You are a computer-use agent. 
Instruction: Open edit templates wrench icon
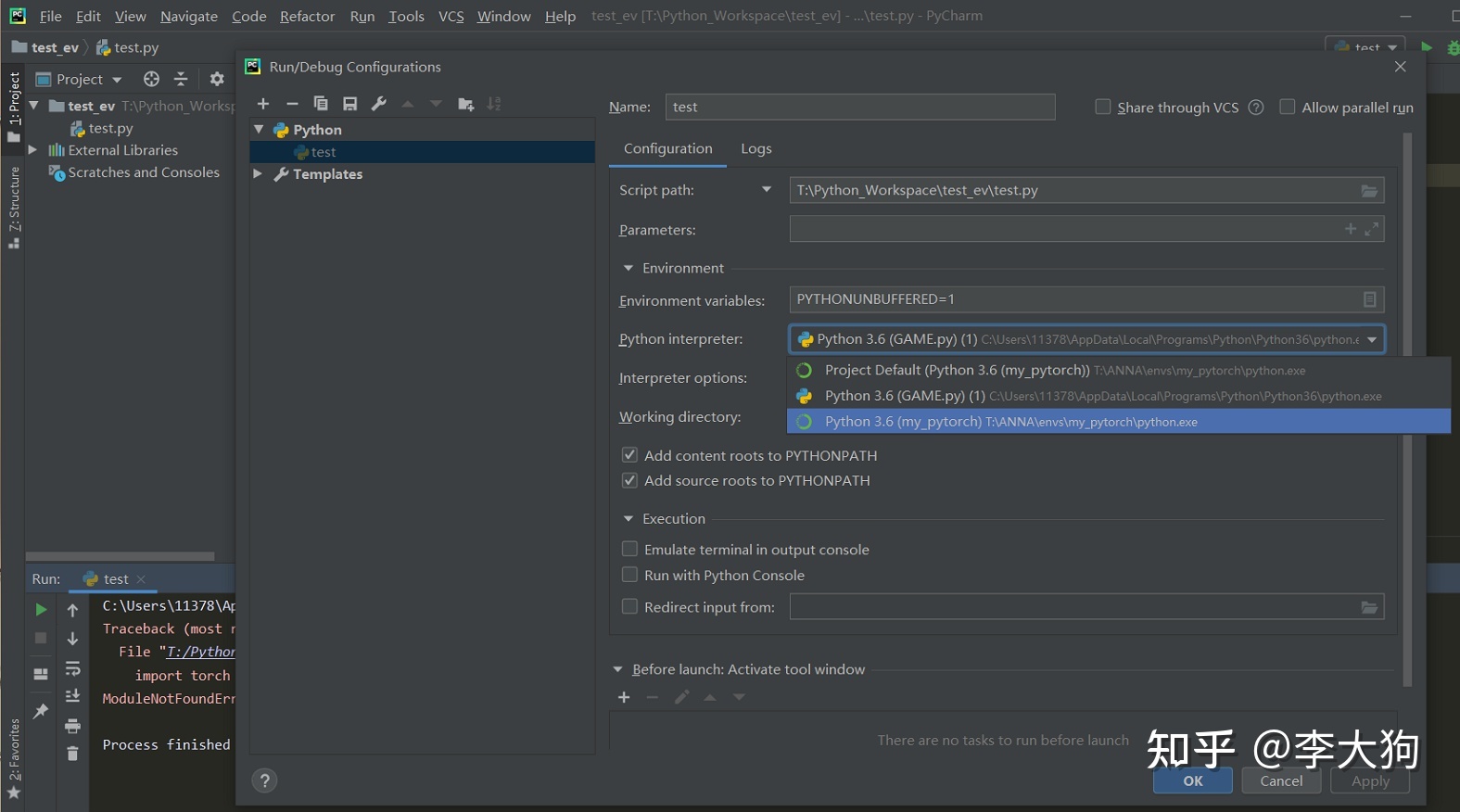click(378, 104)
